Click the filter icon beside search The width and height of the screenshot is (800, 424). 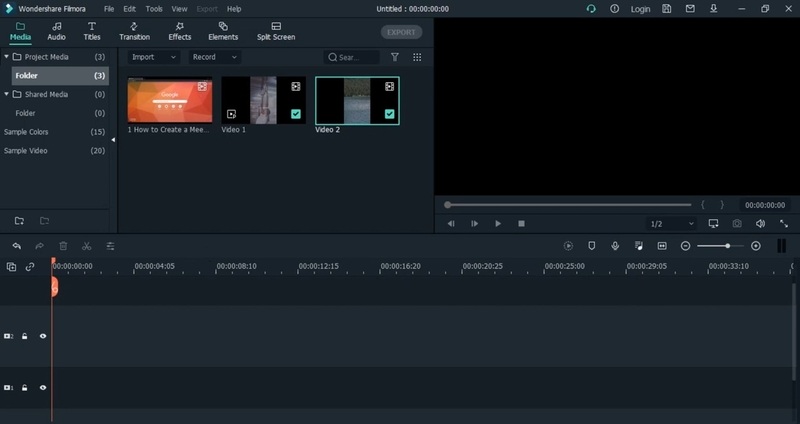395,57
